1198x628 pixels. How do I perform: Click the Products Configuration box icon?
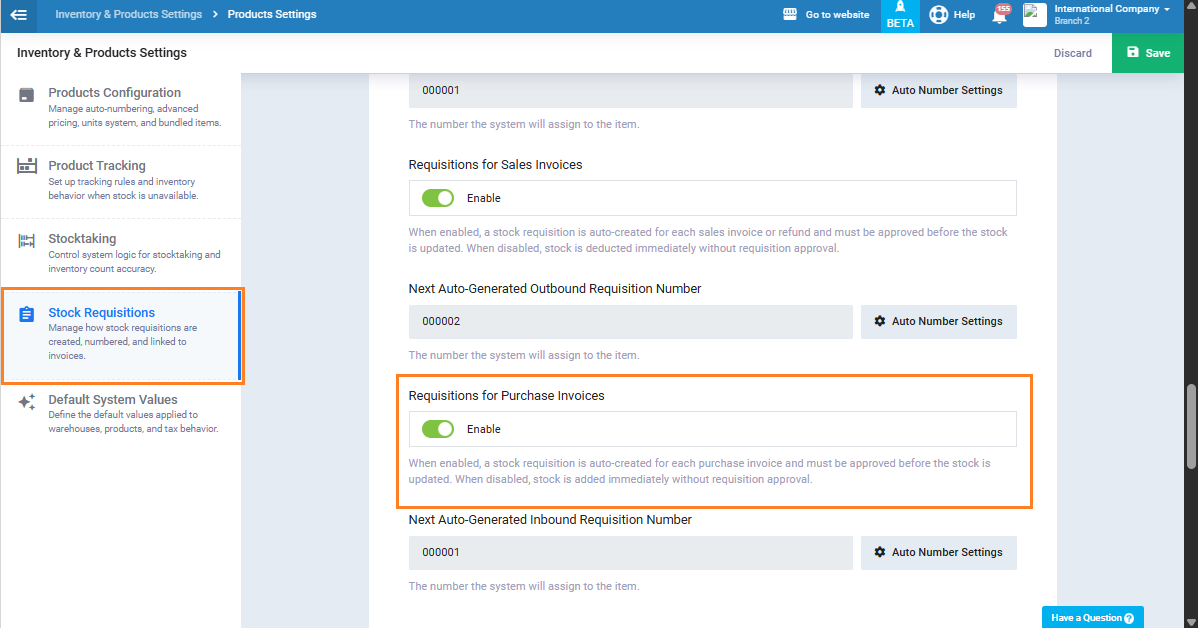point(27,95)
